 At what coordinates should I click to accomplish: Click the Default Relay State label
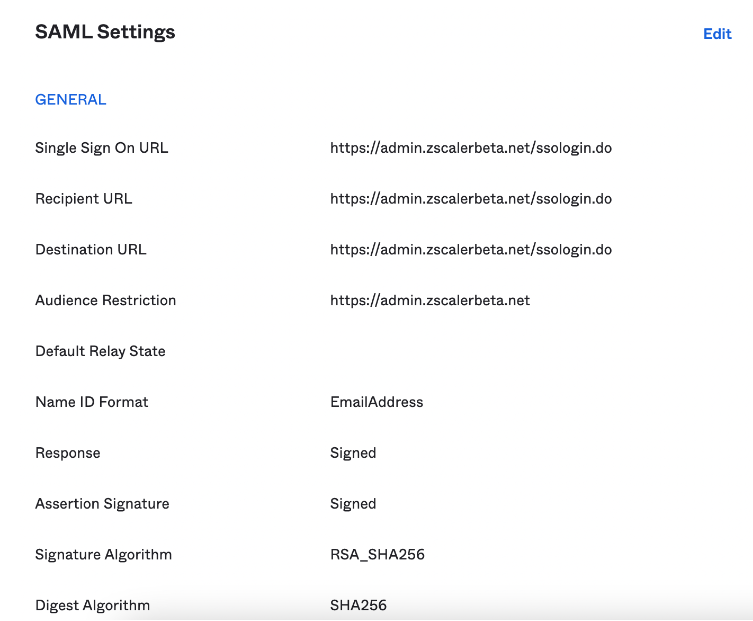tap(100, 352)
